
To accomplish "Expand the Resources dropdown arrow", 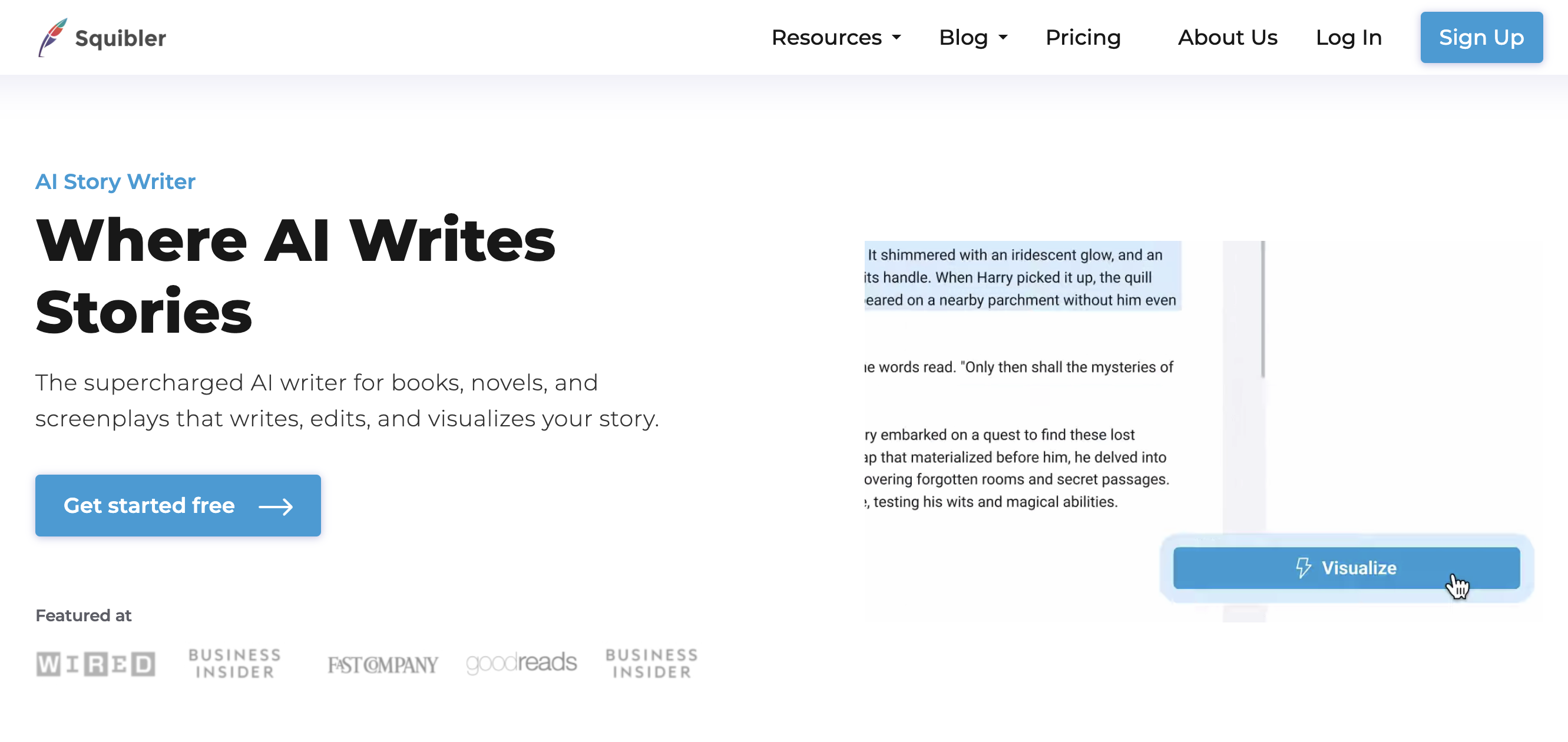I will coord(897,38).
